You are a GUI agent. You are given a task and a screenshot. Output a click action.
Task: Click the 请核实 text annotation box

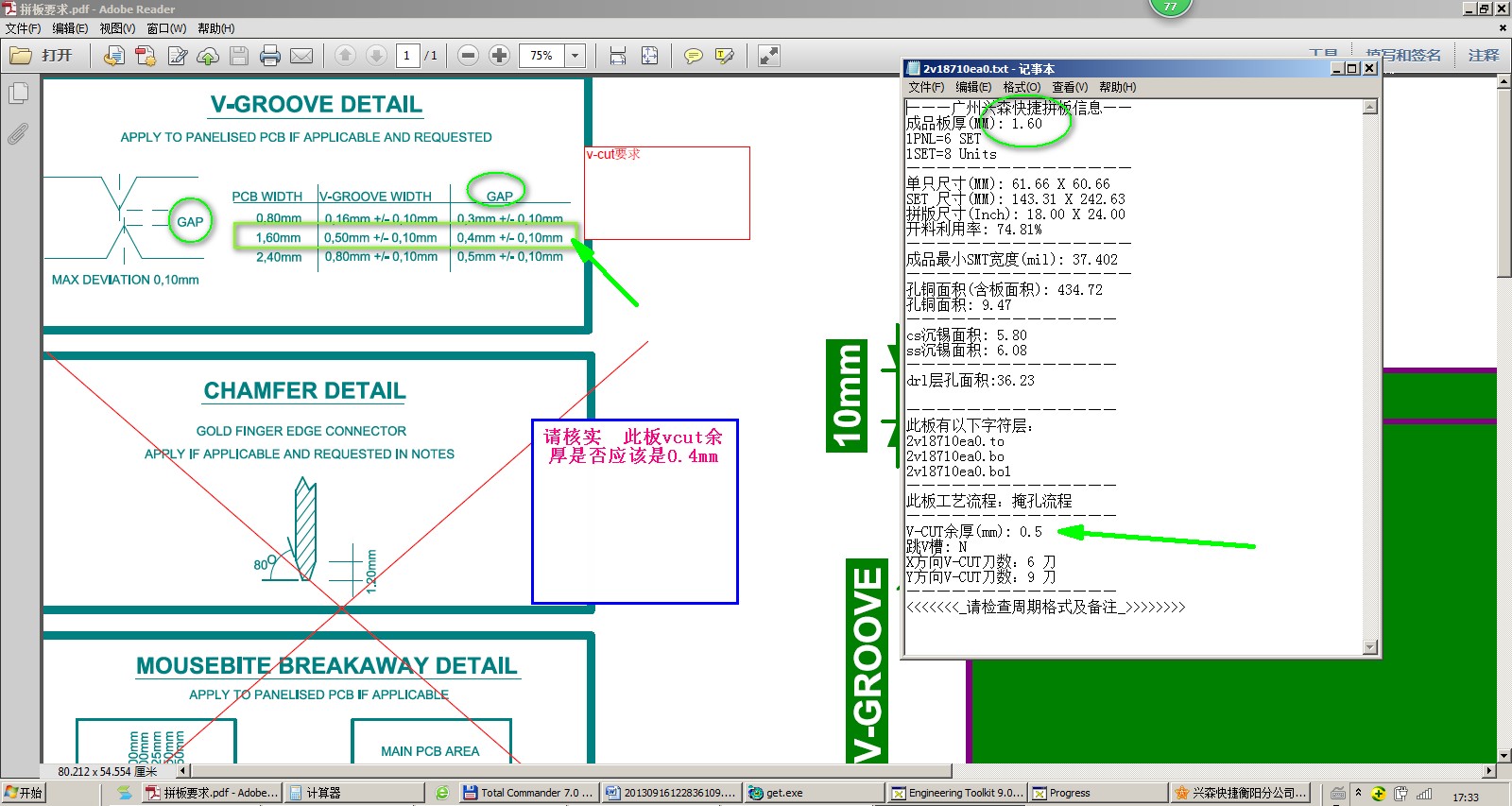coord(635,511)
